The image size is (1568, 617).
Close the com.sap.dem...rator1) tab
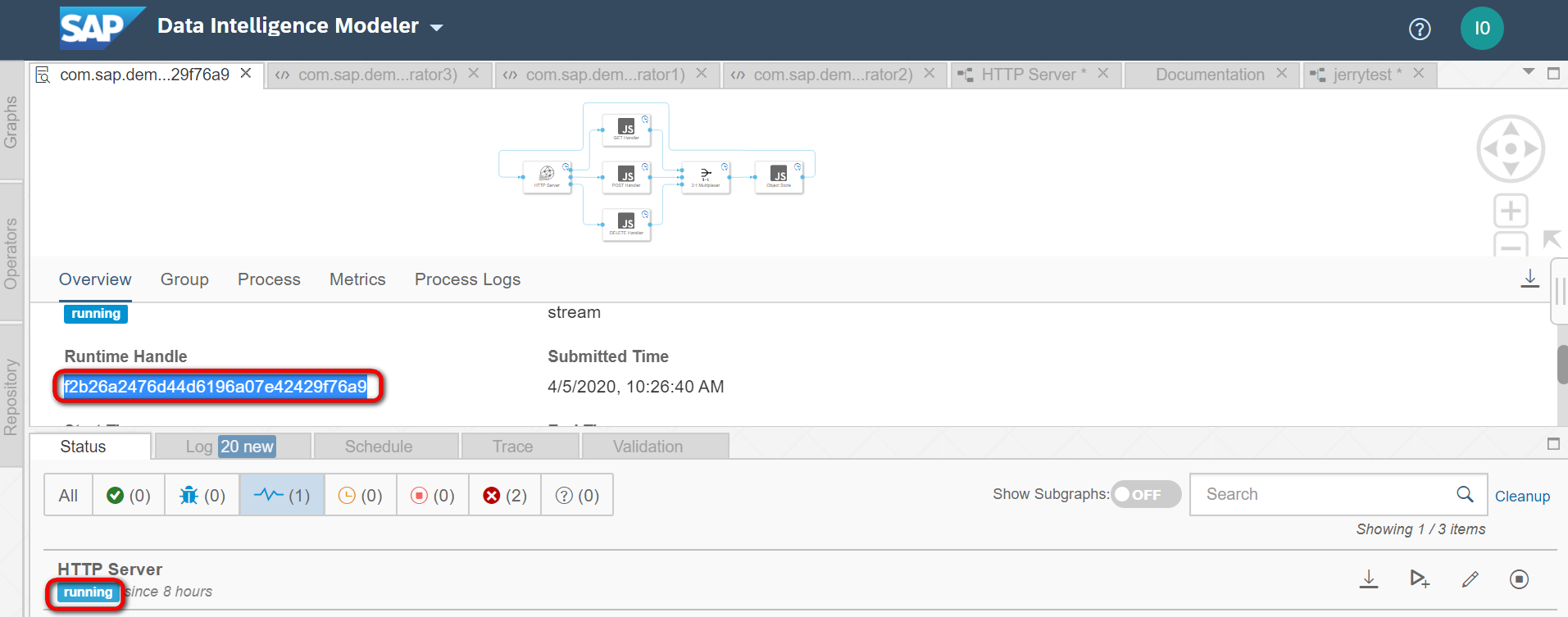pyautogui.click(x=702, y=74)
